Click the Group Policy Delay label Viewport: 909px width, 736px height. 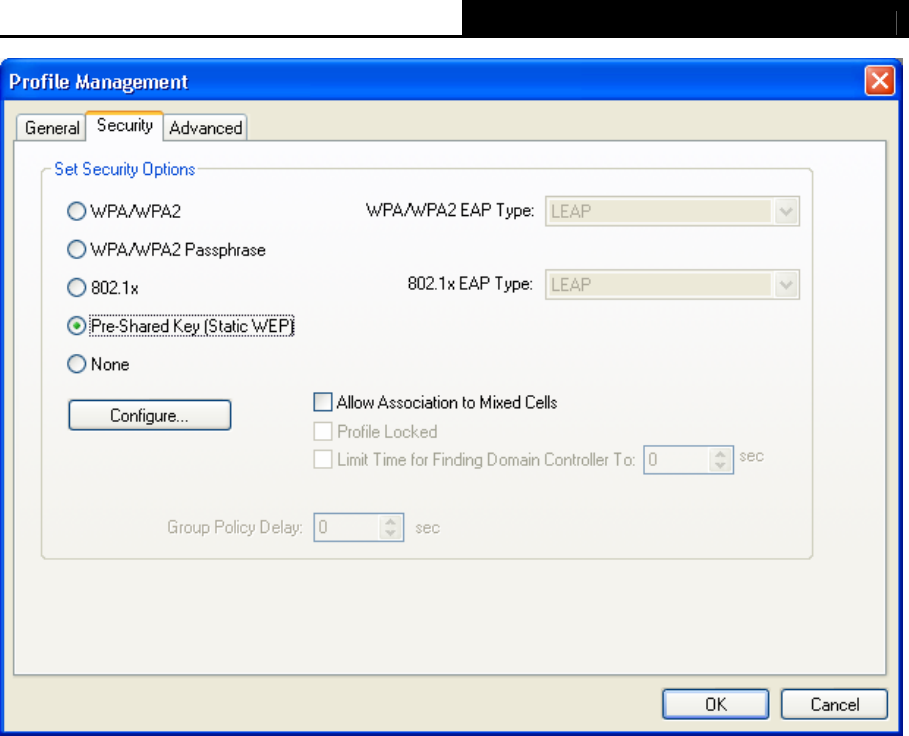point(235,527)
